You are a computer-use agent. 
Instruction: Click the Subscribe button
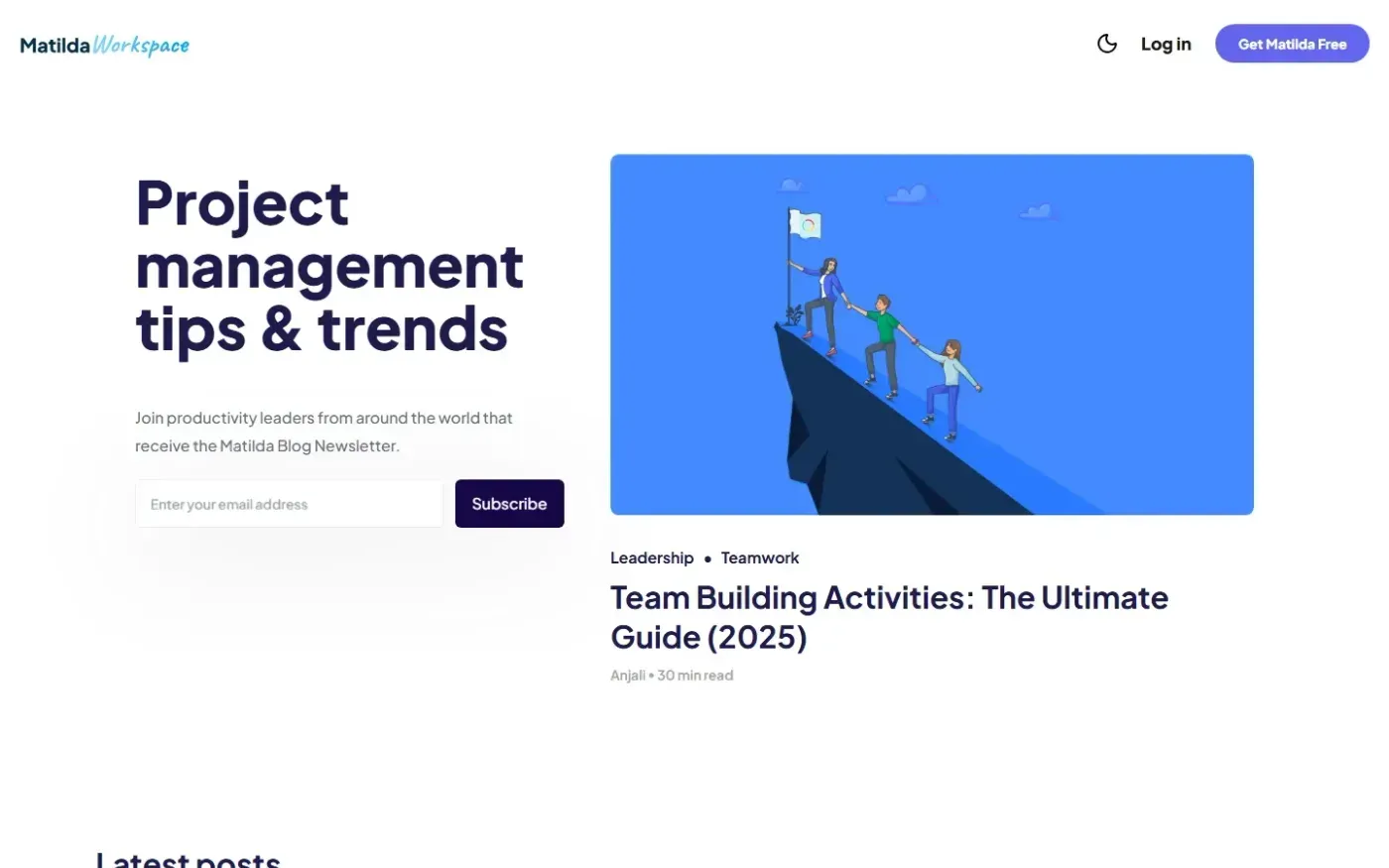click(x=510, y=504)
